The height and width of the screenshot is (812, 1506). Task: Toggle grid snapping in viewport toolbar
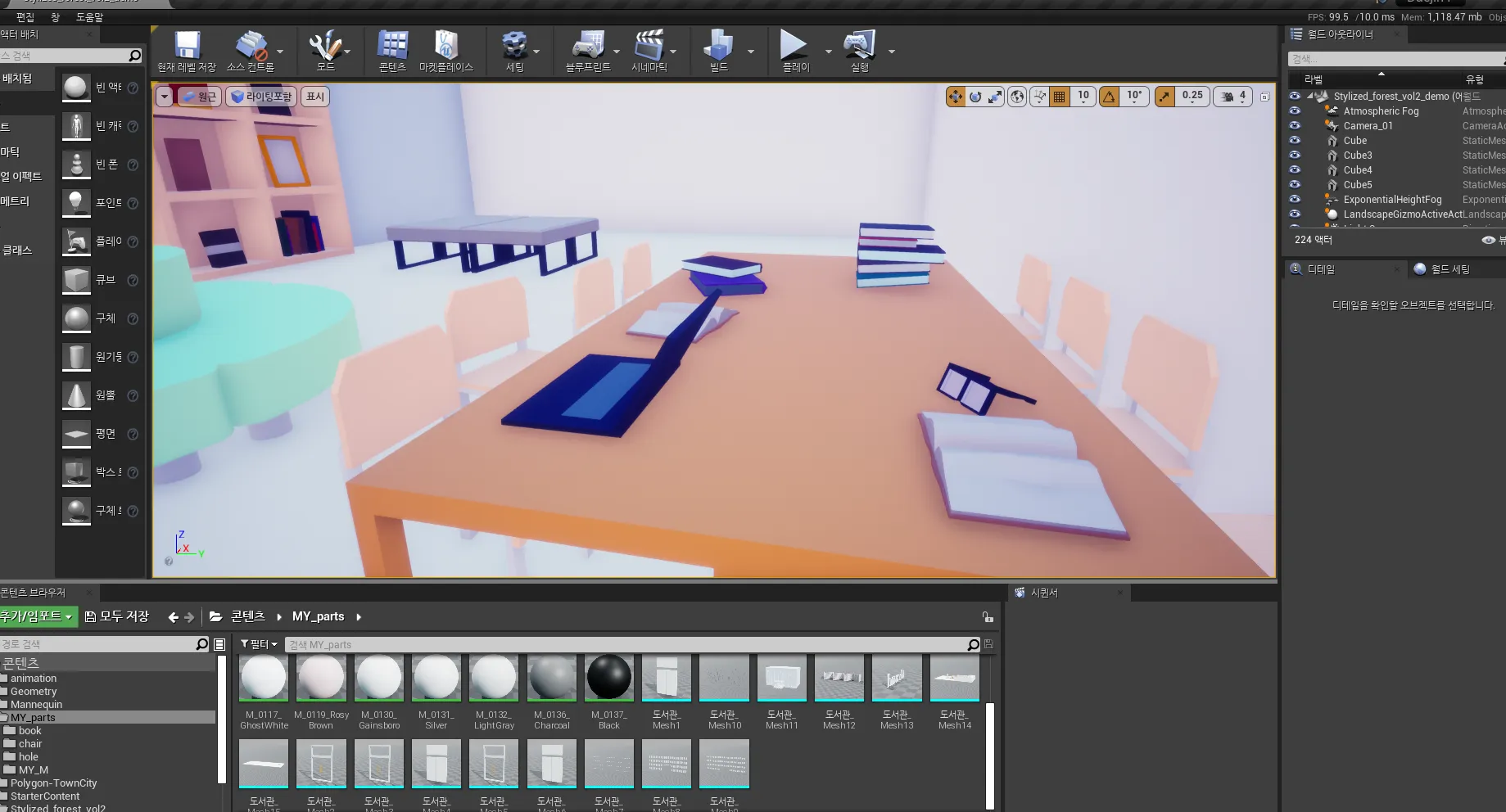(x=1060, y=97)
